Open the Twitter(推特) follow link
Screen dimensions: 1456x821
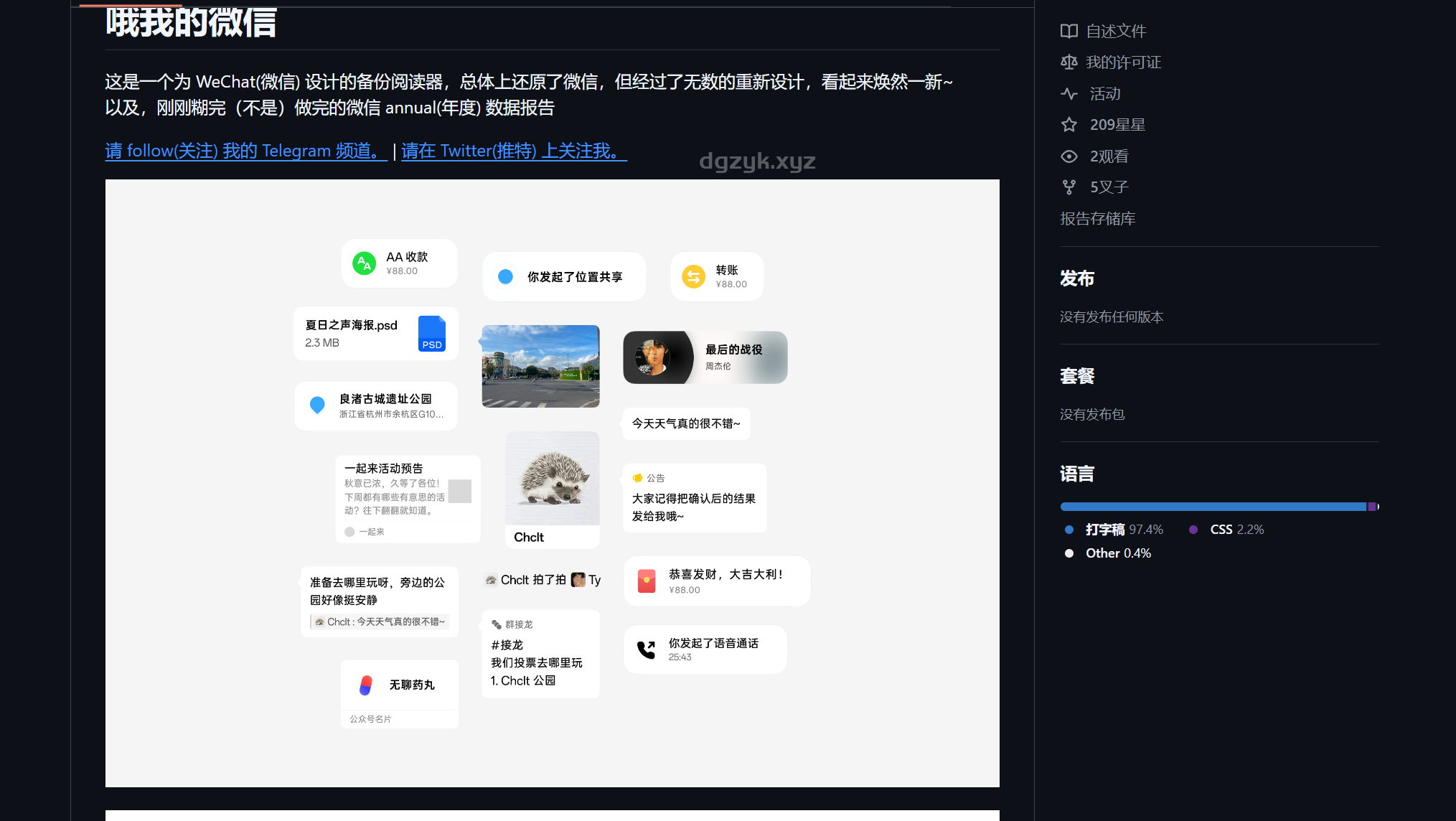coord(514,151)
